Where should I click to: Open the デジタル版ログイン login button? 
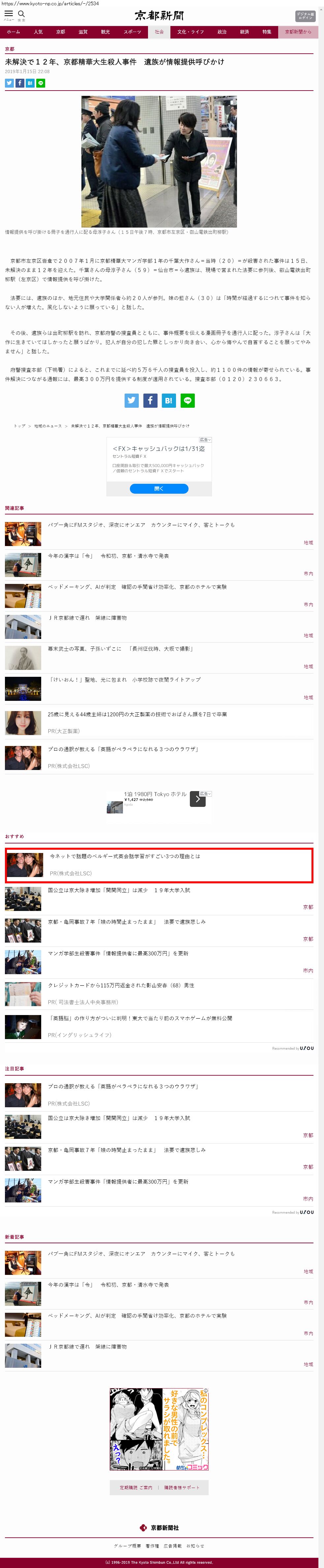coord(305,16)
